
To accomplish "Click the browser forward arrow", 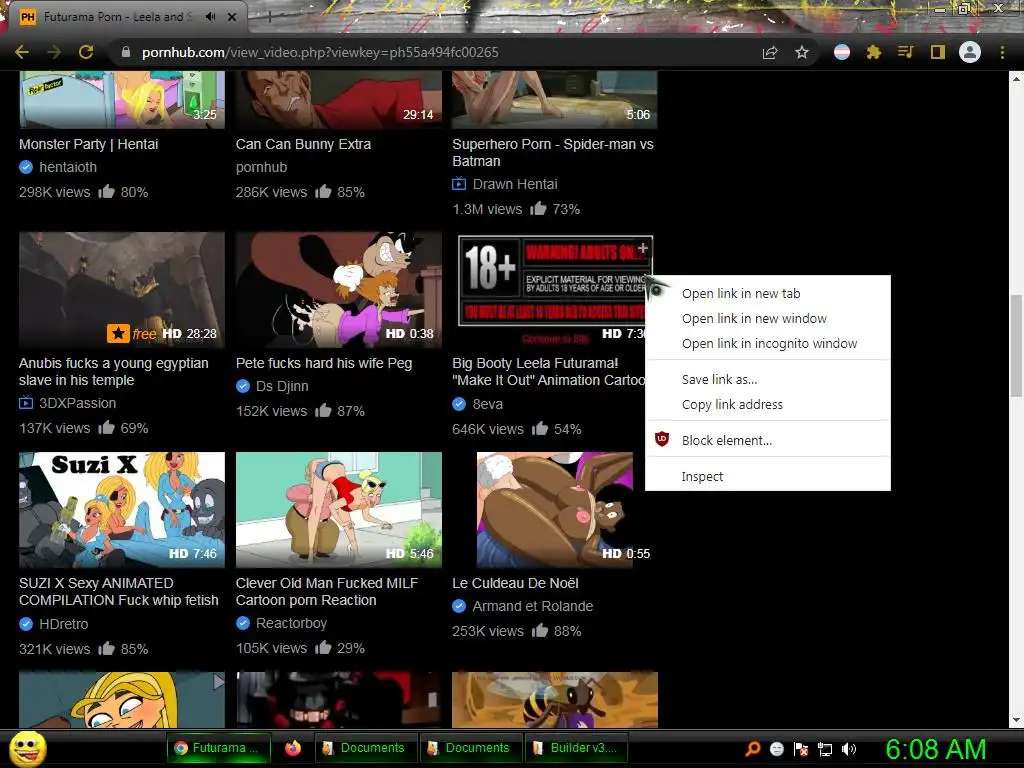I will [x=54, y=52].
